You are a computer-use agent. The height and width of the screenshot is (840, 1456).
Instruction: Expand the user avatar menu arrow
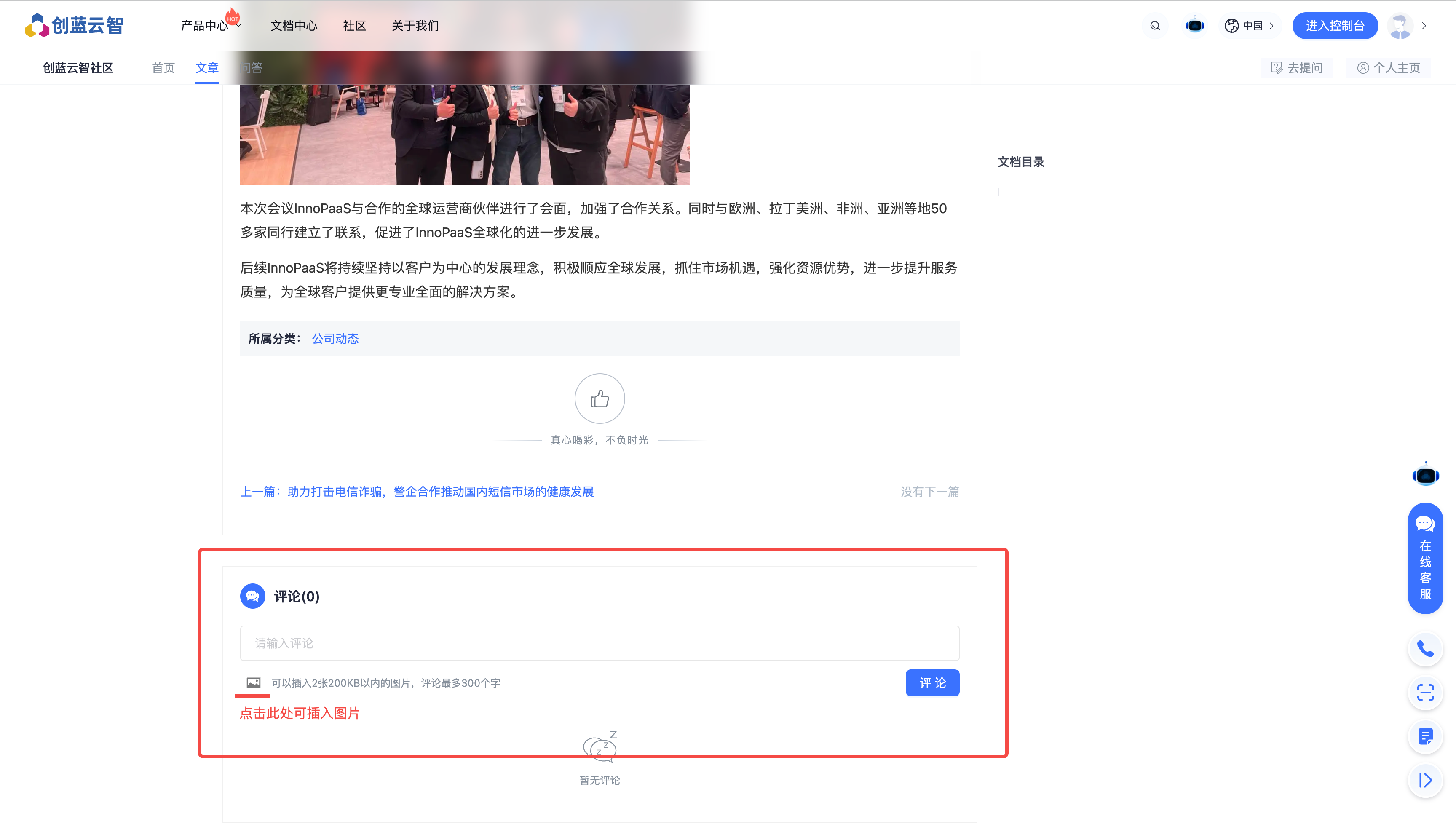coord(1424,26)
